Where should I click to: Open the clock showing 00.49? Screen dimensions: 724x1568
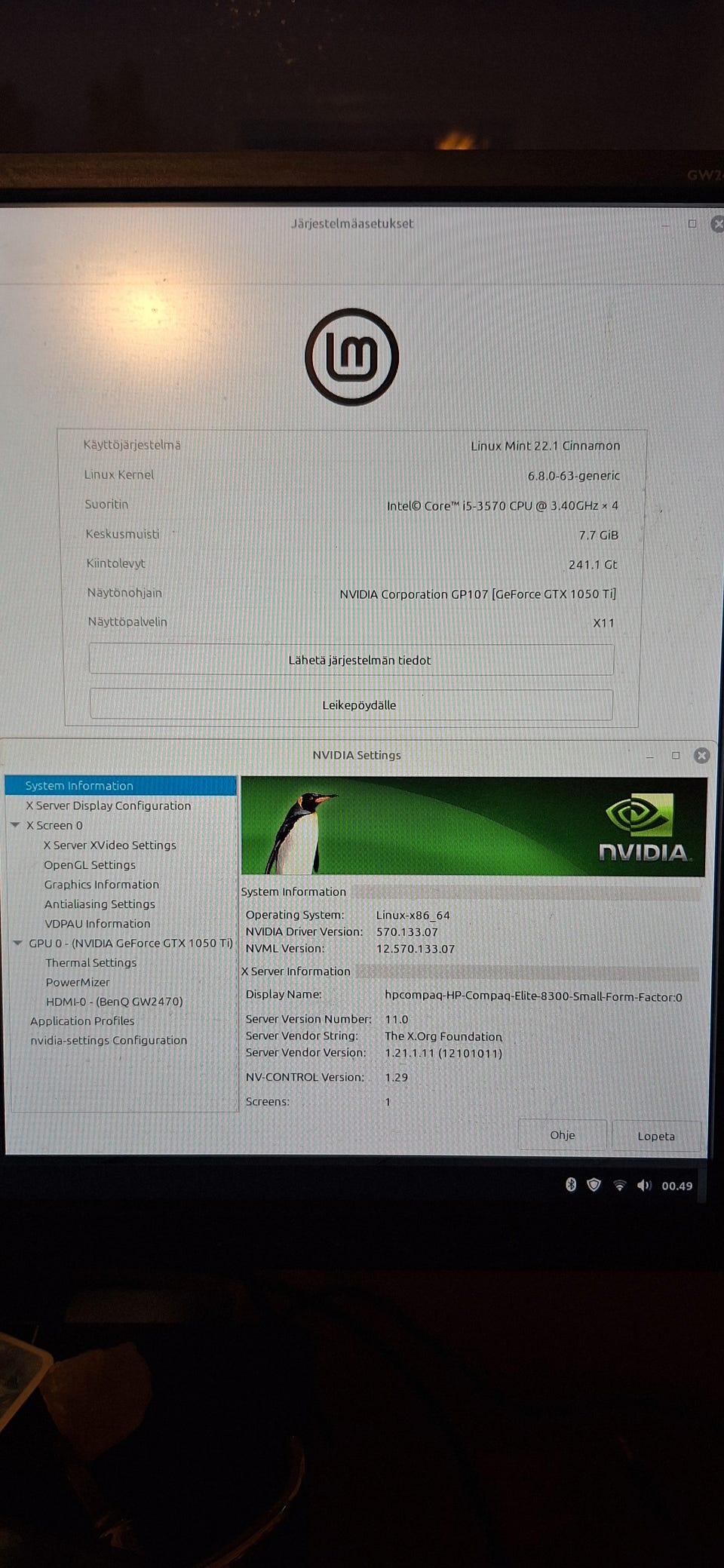(676, 1186)
